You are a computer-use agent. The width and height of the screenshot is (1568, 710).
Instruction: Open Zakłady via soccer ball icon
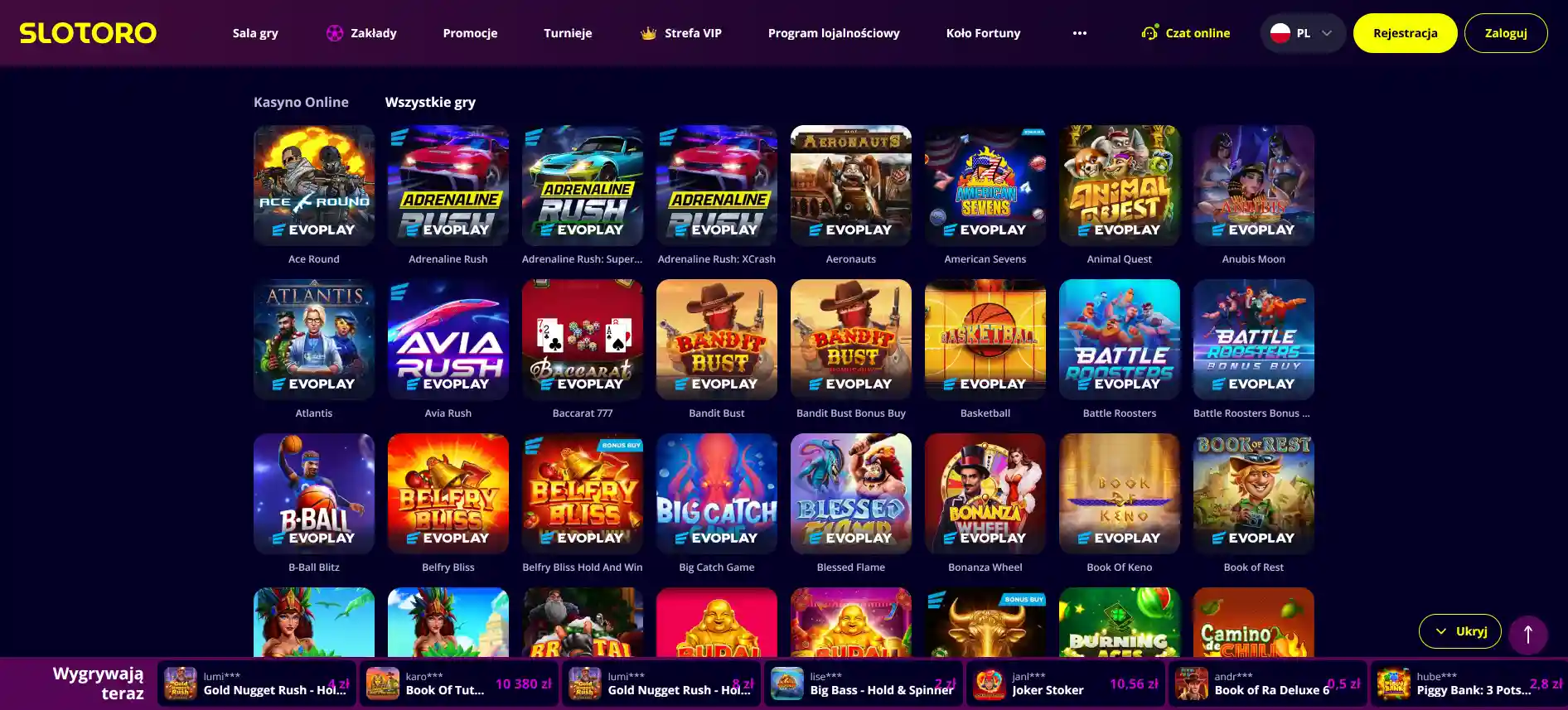coord(335,33)
